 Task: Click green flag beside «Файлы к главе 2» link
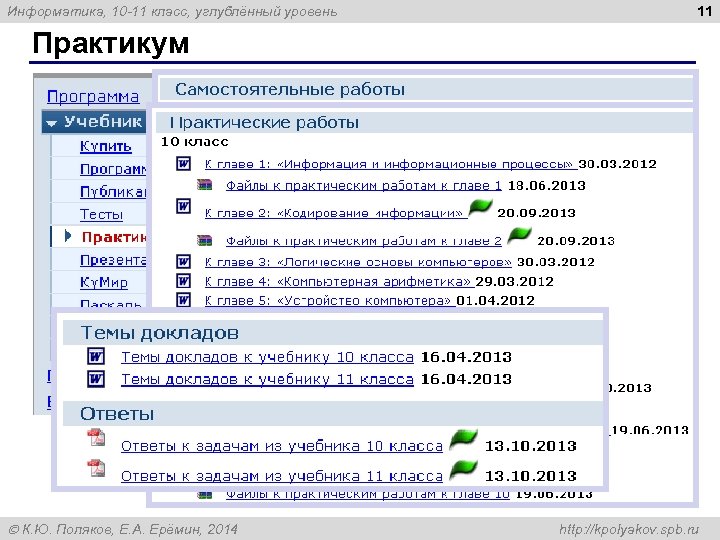(x=520, y=236)
